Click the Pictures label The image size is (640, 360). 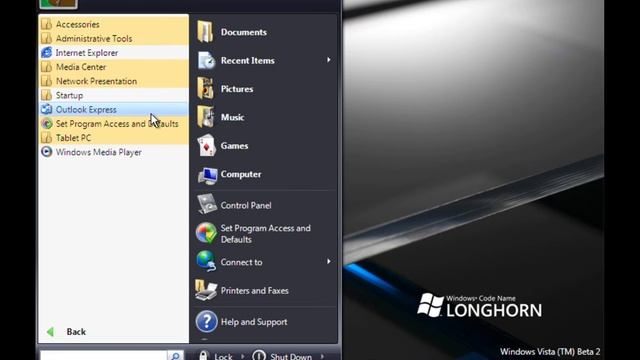click(237, 89)
